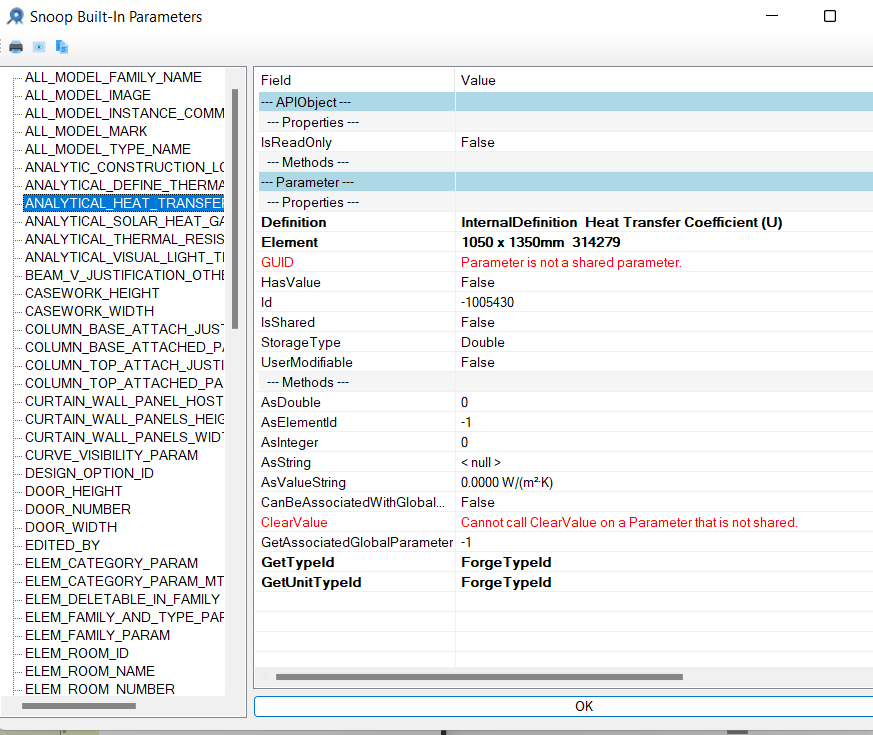Open print preview via the eye icon
Viewport: 873px width, 735px height.
point(39,47)
